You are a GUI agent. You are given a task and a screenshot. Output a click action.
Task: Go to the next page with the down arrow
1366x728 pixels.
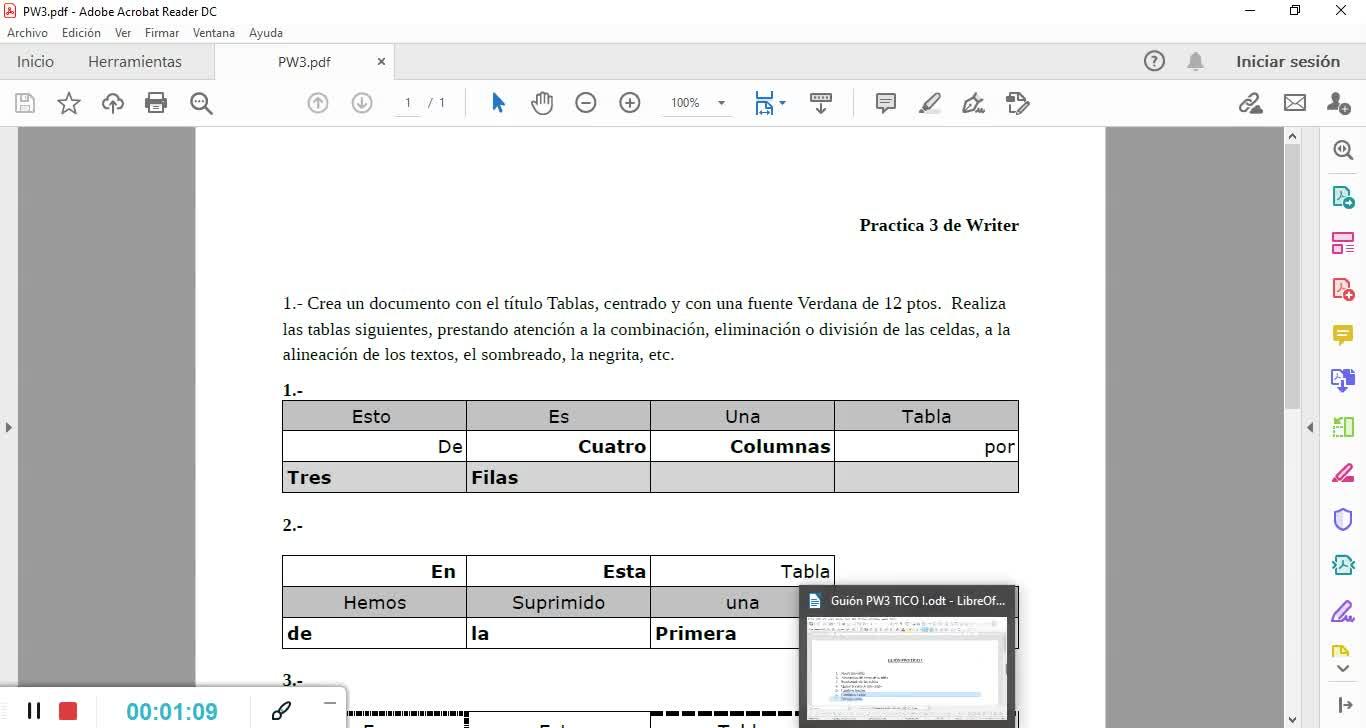[362, 103]
